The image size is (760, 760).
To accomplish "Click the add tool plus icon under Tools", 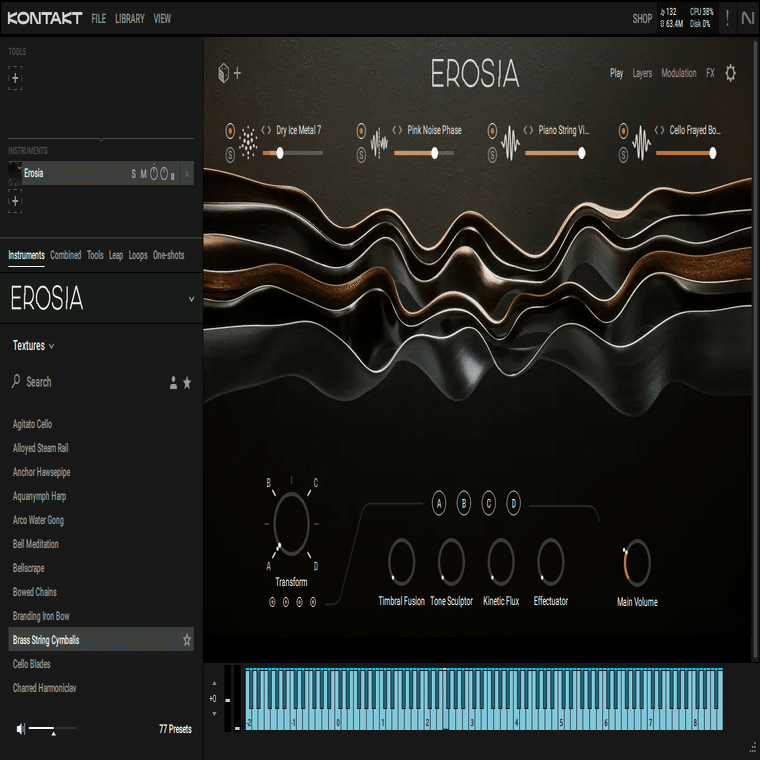I will [15, 78].
